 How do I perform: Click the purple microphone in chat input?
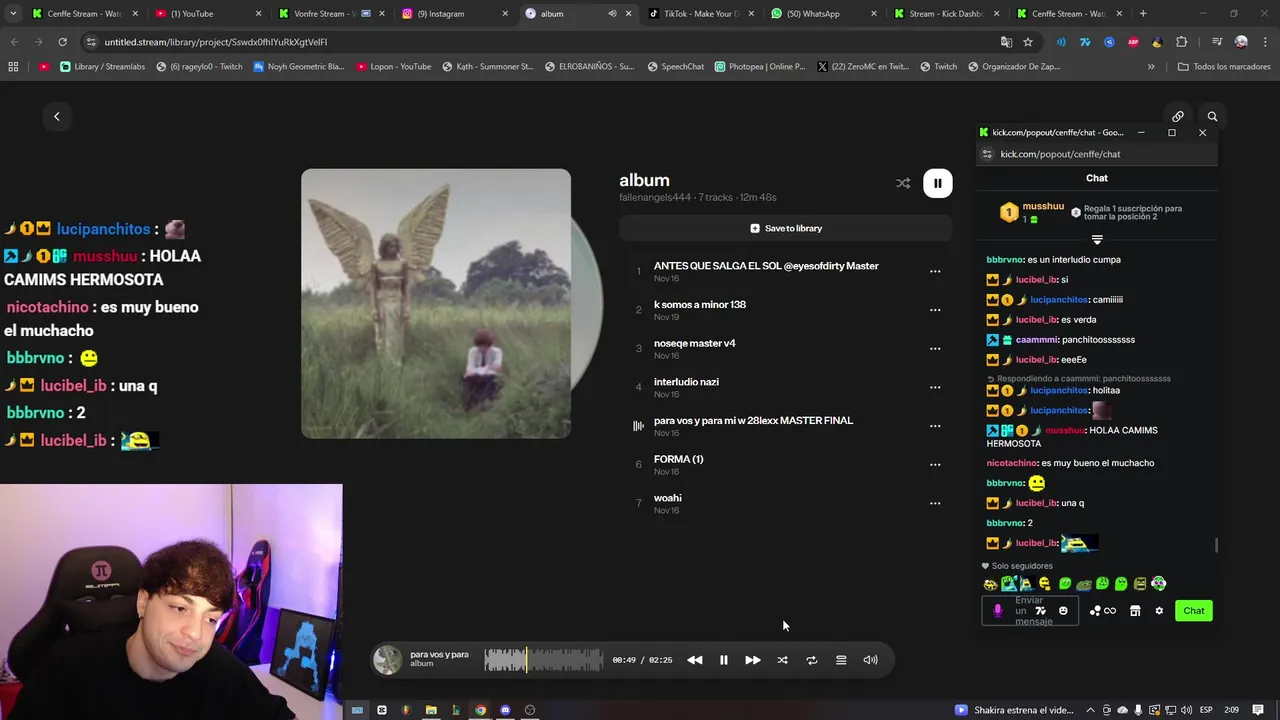997,611
